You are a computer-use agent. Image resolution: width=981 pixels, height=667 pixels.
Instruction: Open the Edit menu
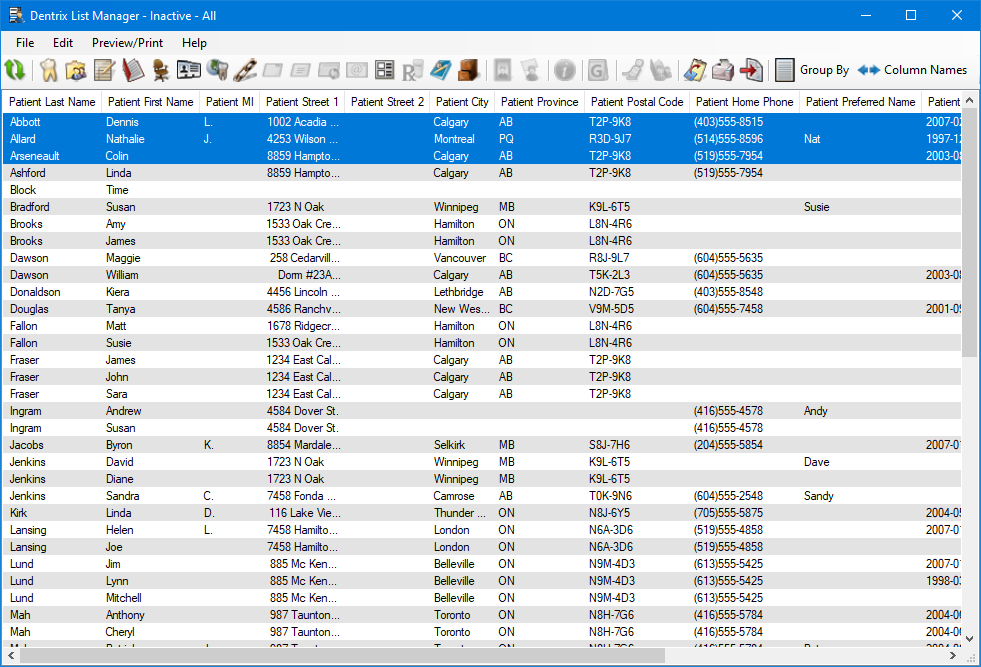pos(63,43)
